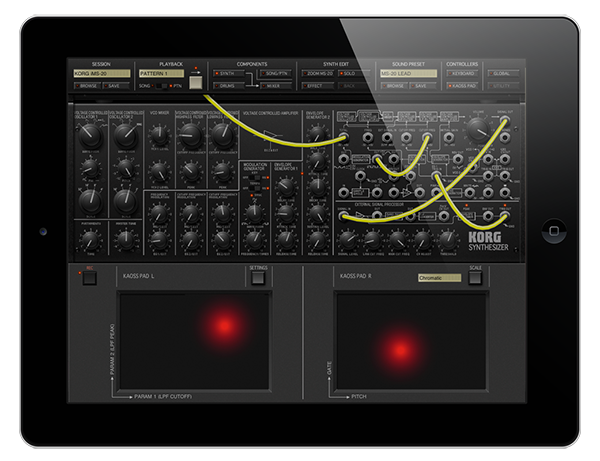Toggle the SONG/PTN playback switch

point(161,86)
